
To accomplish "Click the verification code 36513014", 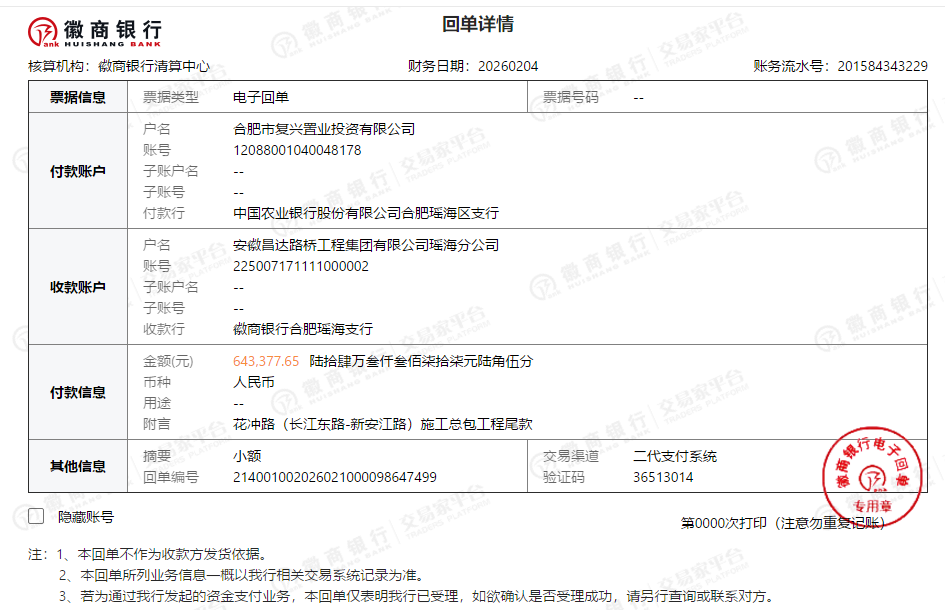I will coord(663,477).
